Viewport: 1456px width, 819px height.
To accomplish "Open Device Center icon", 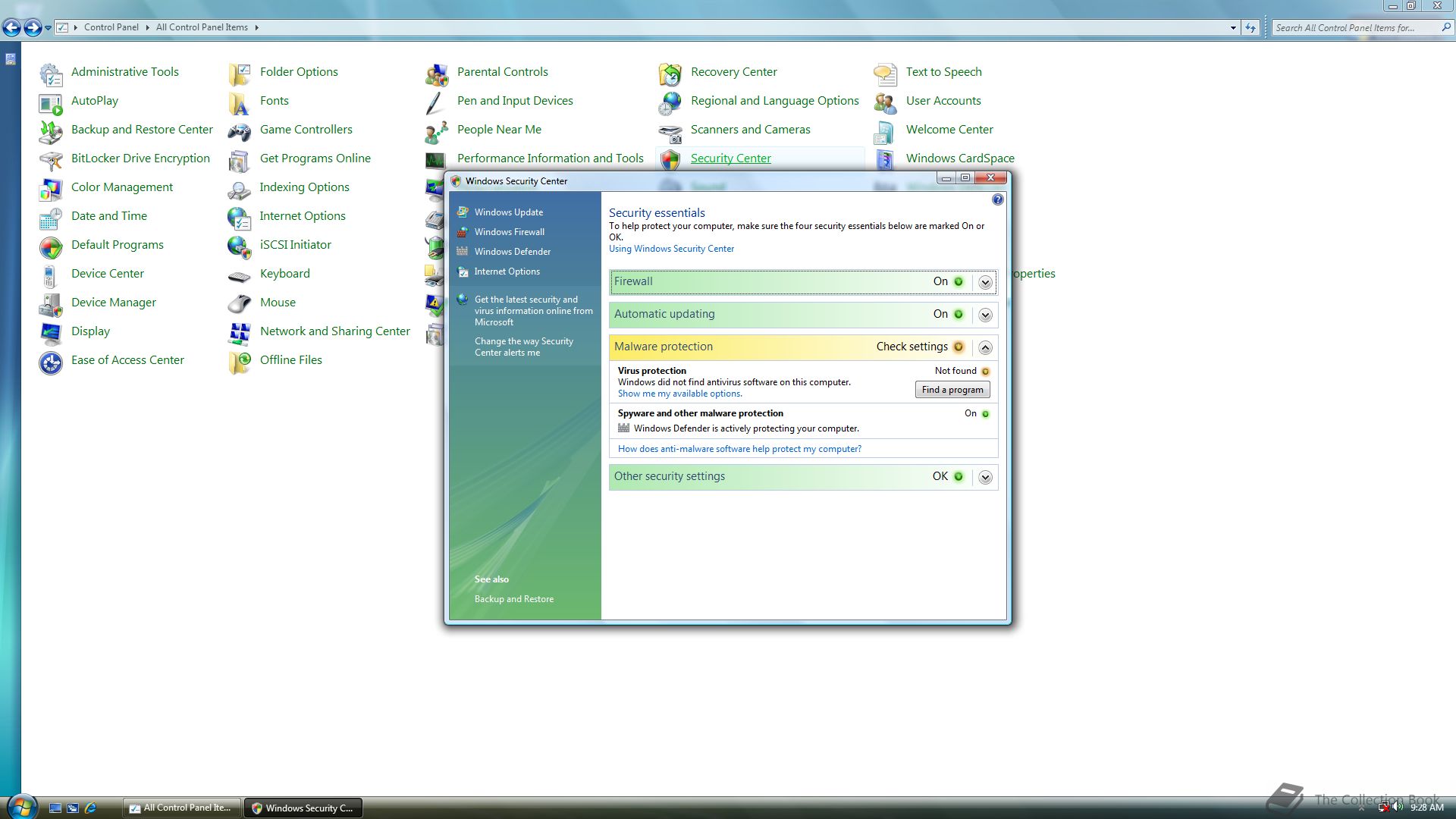I will (51, 275).
